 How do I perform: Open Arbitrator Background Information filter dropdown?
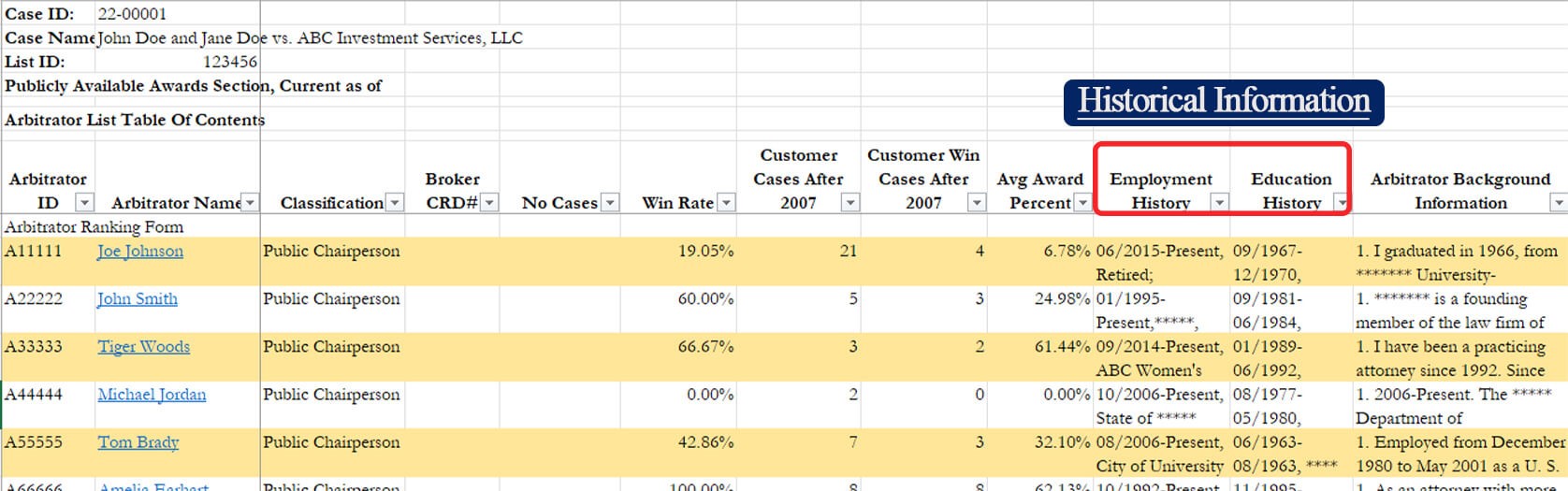[x=1559, y=203]
